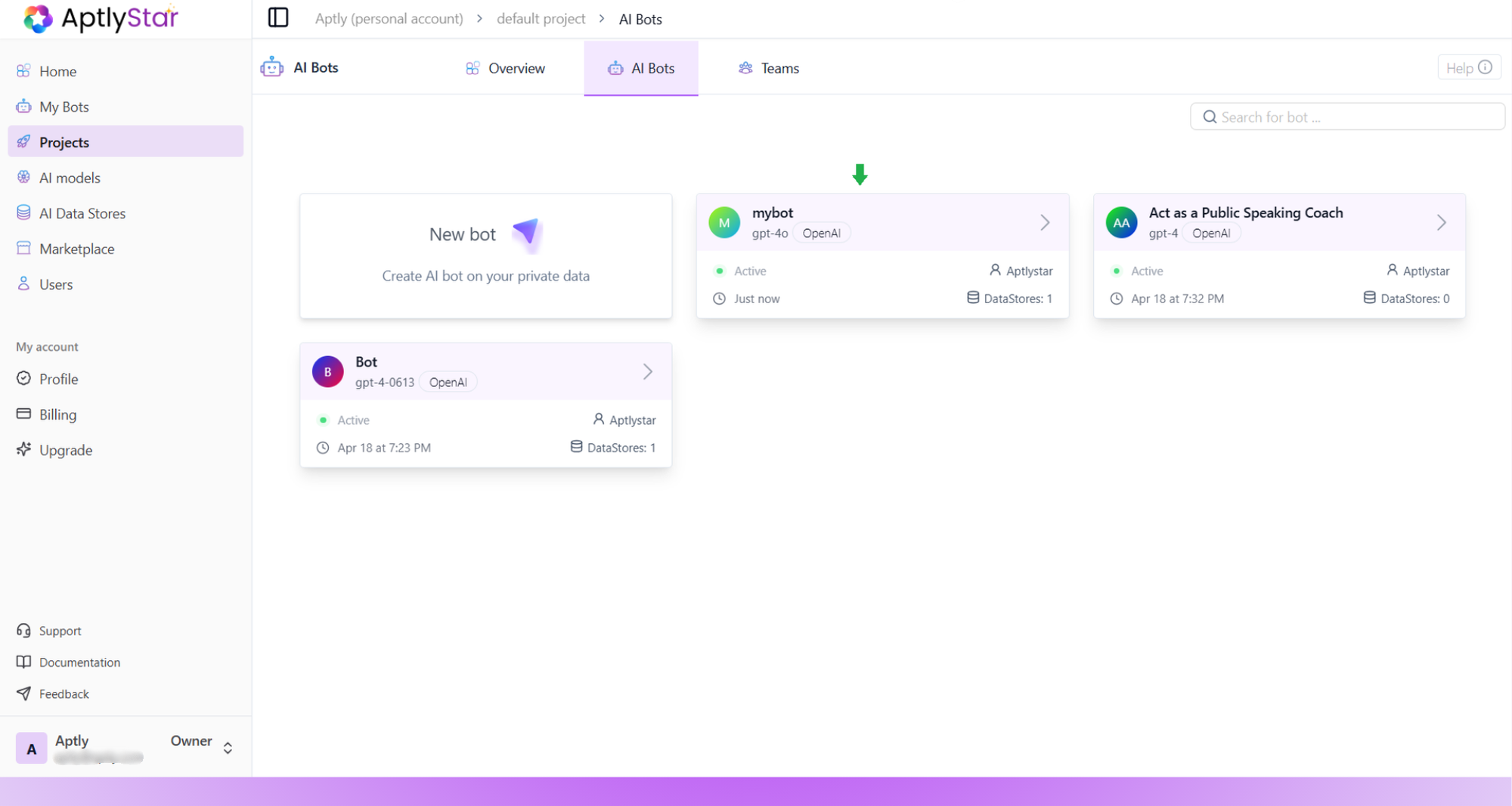Open Support link

[60, 631]
